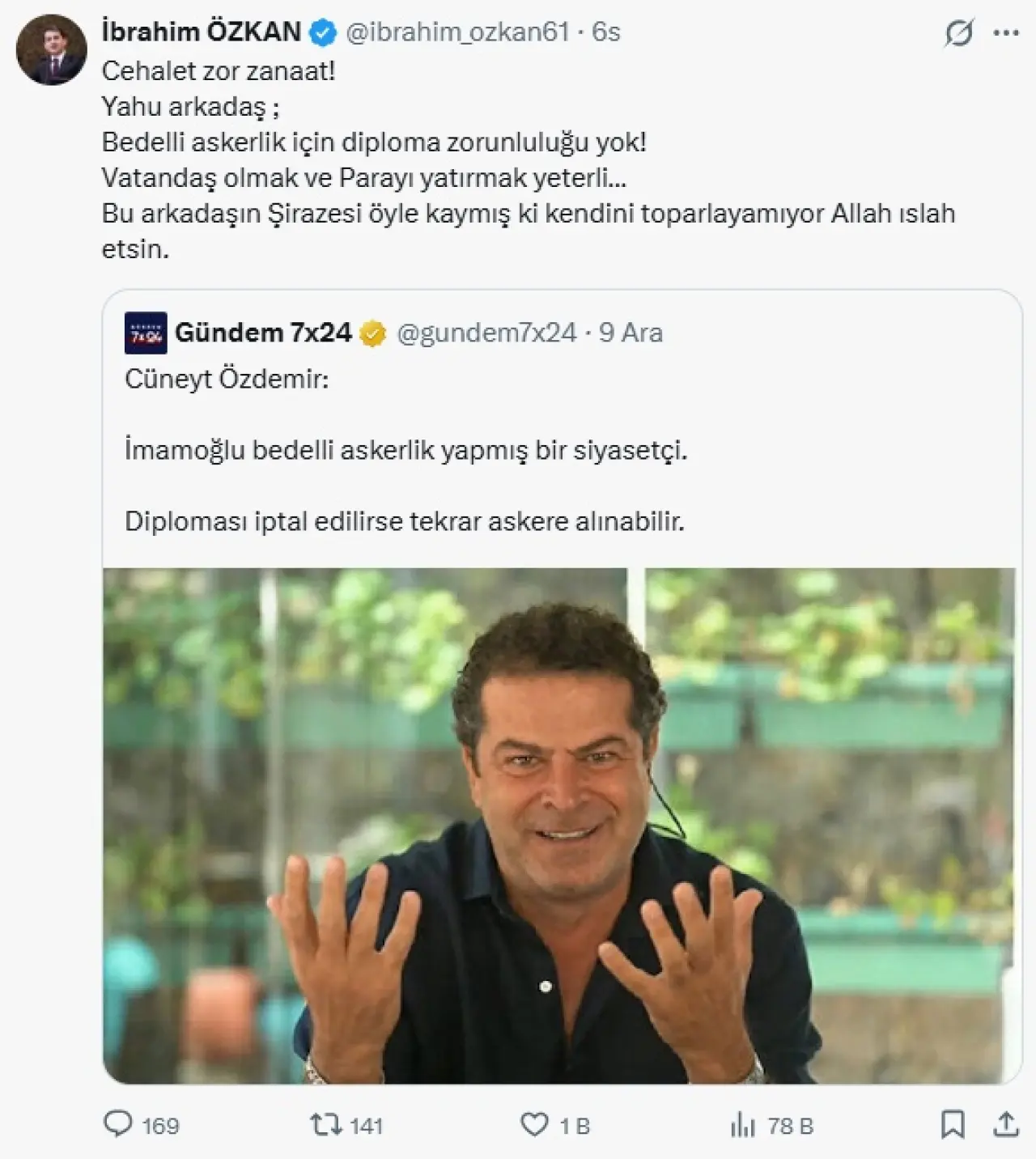
Task: Open the three-dot more options menu
Action: (x=1006, y=33)
